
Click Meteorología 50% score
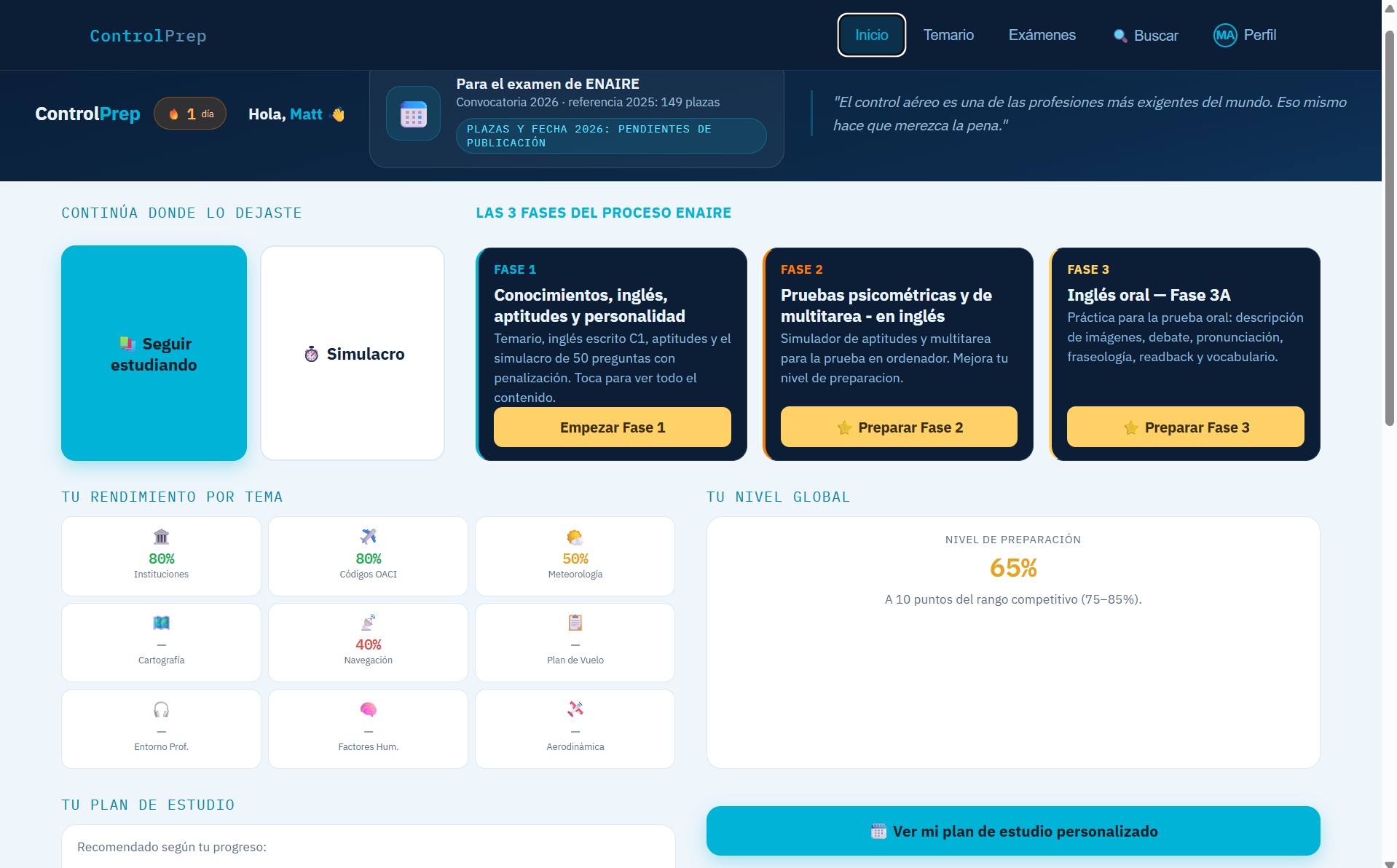(x=575, y=559)
